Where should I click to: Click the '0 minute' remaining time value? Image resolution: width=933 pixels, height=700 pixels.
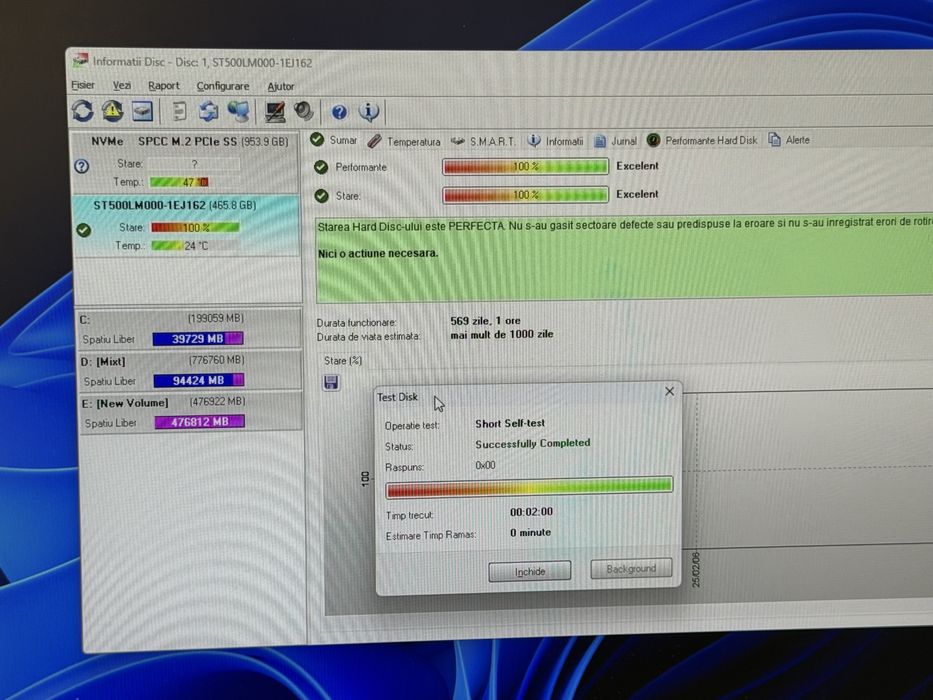point(530,533)
